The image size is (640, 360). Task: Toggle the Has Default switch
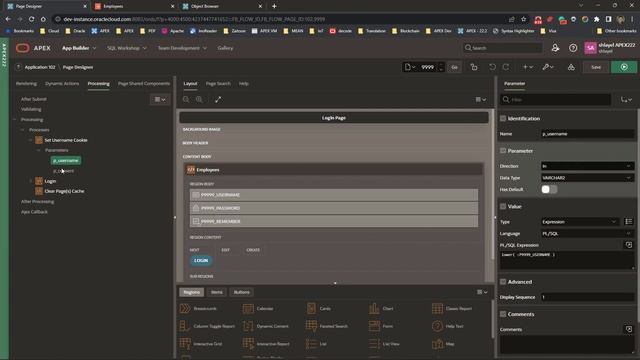[549, 189]
